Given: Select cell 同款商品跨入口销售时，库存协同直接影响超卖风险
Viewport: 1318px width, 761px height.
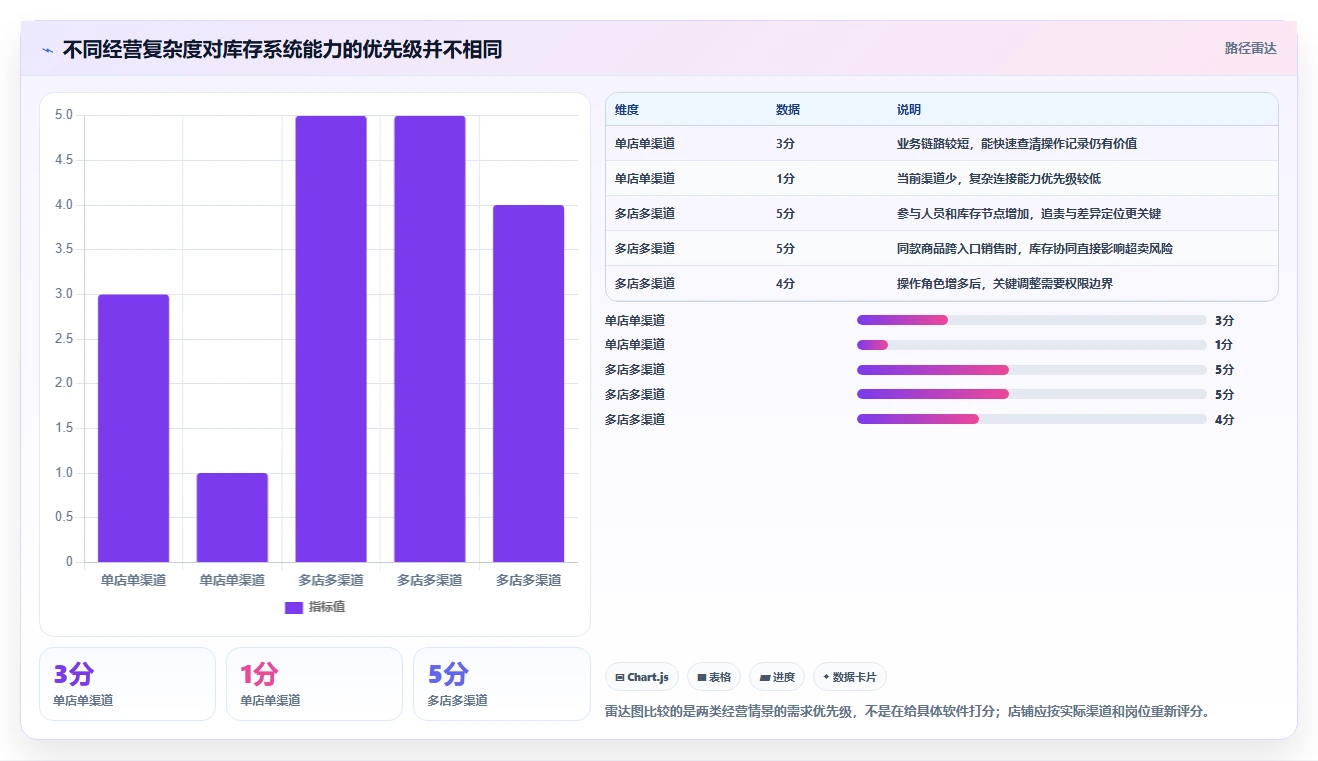Looking at the screenshot, I should 1035,249.
